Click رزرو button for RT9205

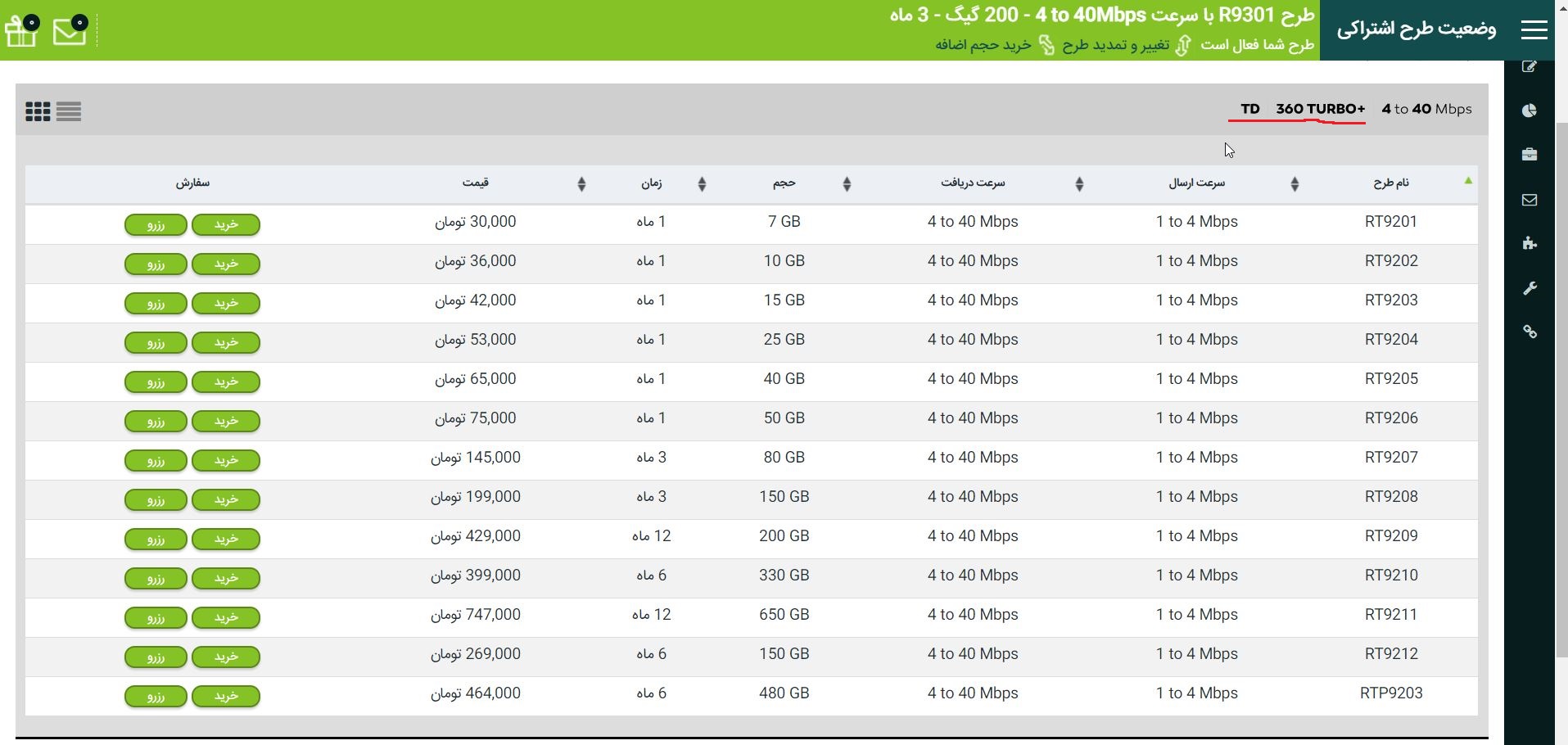click(x=156, y=382)
